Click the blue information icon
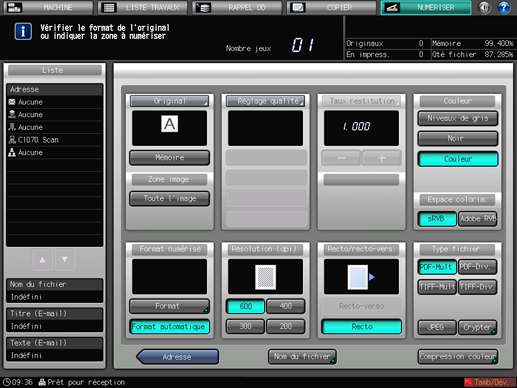This screenshot has height=388, width=517. (x=23, y=32)
